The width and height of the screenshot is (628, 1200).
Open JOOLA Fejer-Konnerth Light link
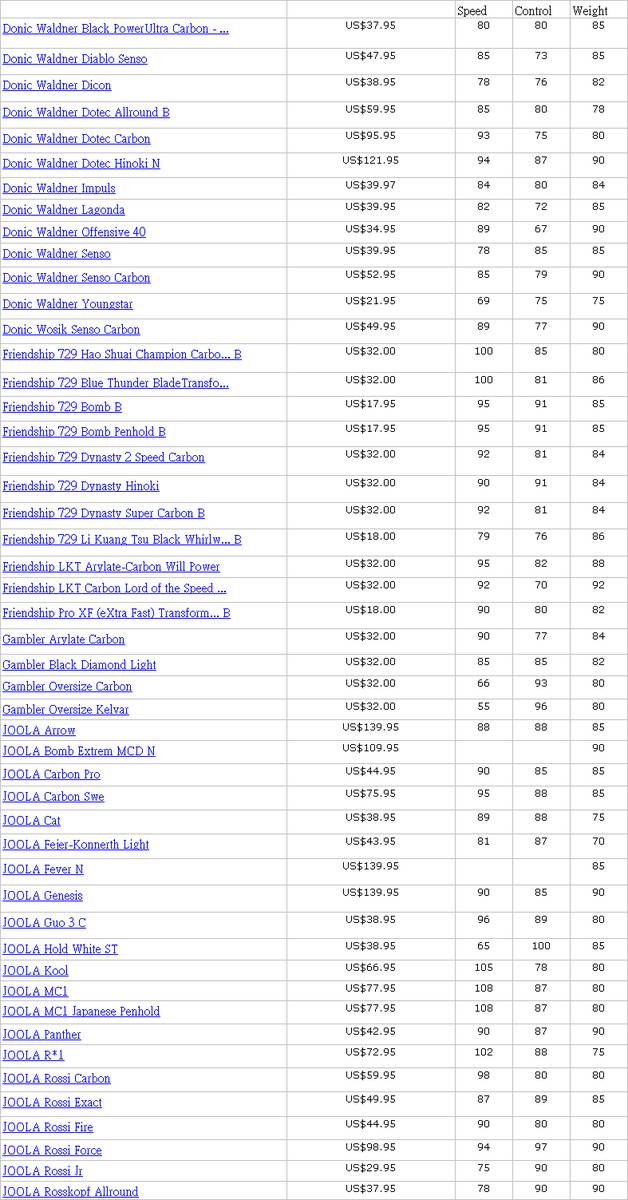click(x=76, y=845)
